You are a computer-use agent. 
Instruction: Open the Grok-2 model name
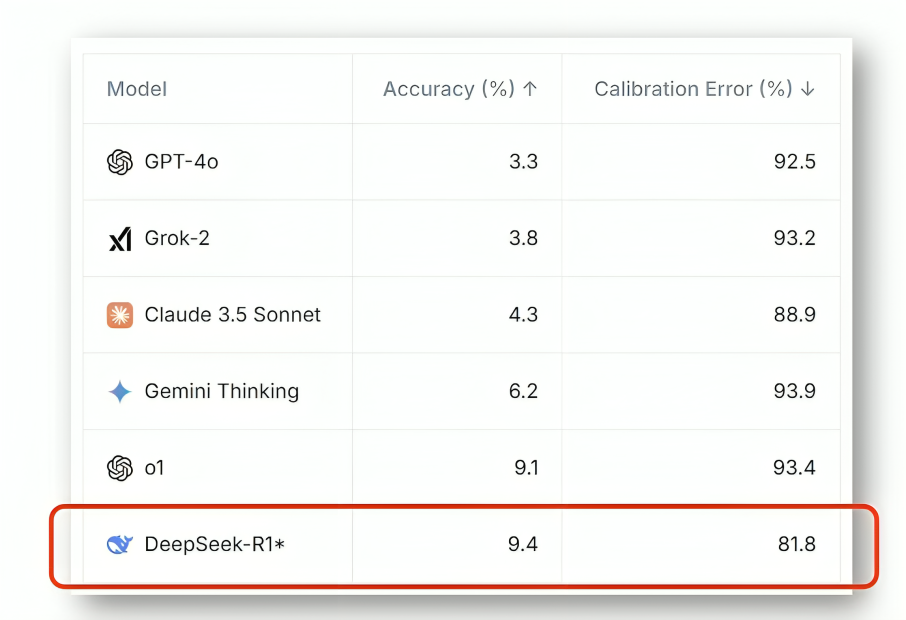click(x=177, y=239)
